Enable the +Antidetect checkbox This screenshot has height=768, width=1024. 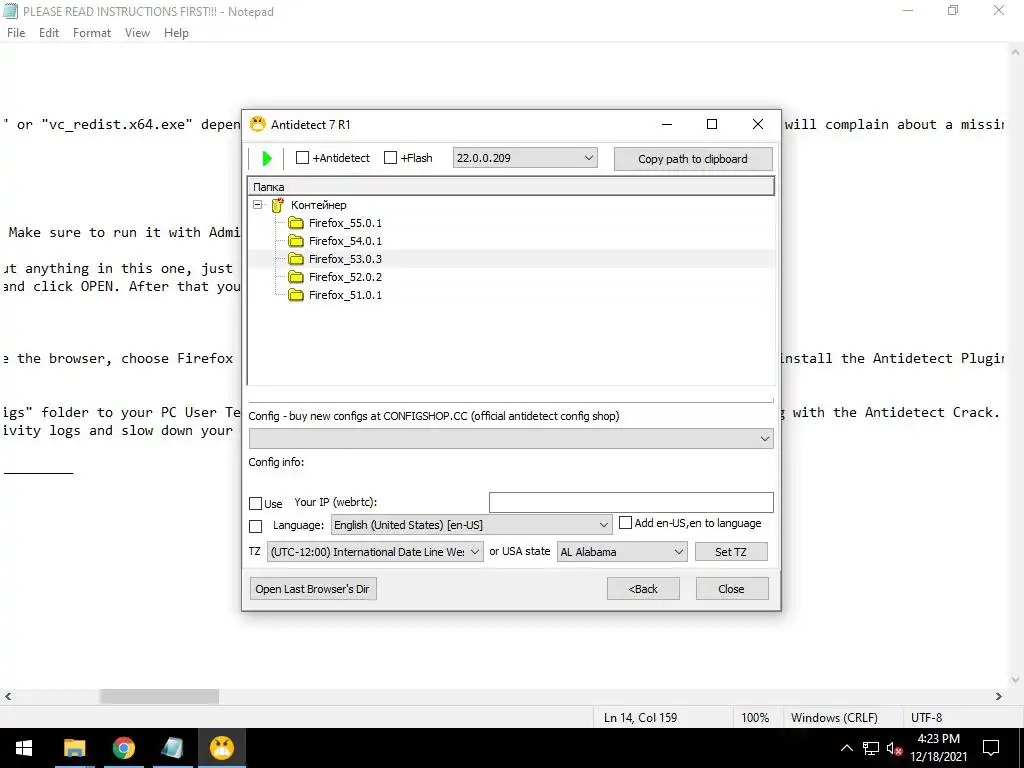[x=302, y=157]
